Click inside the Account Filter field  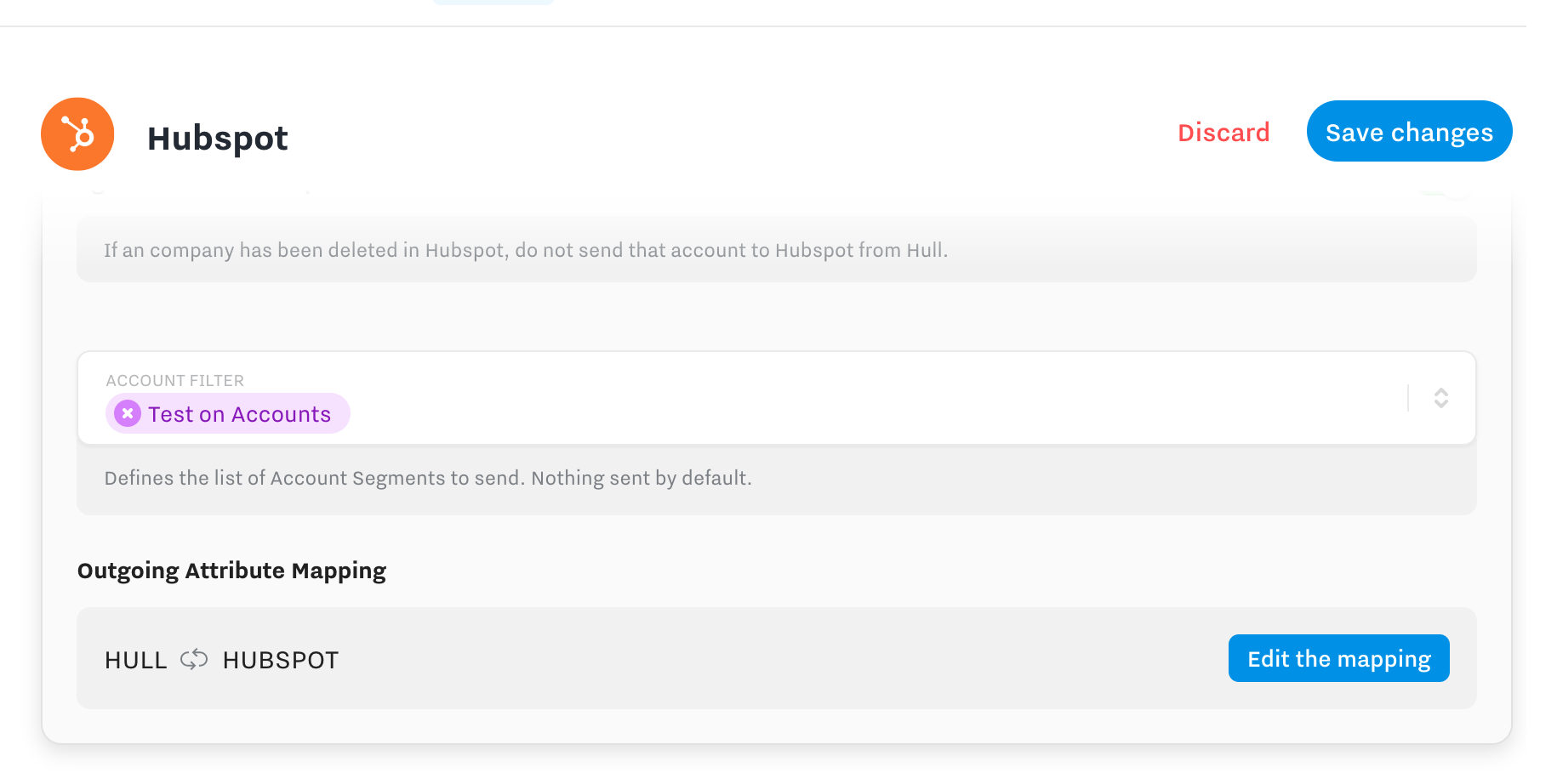click(776, 398)
